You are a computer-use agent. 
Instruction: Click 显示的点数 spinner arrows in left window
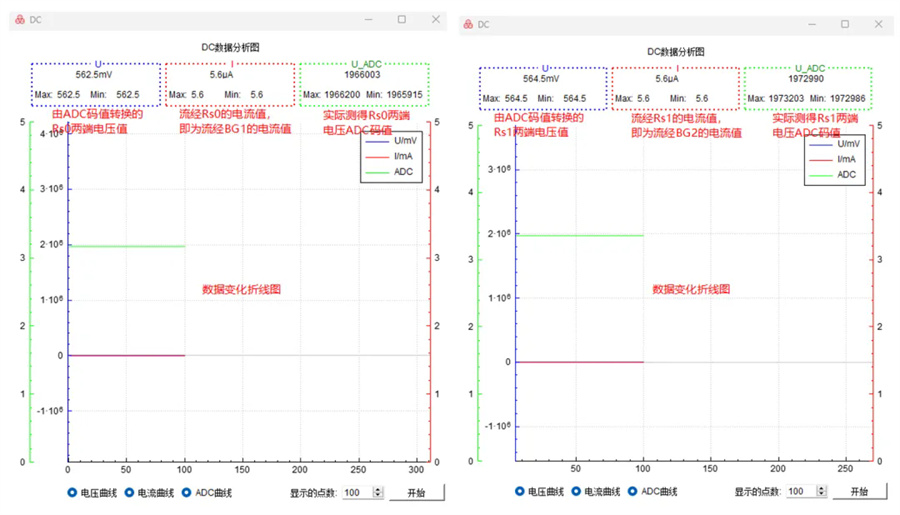click(378, 493)
